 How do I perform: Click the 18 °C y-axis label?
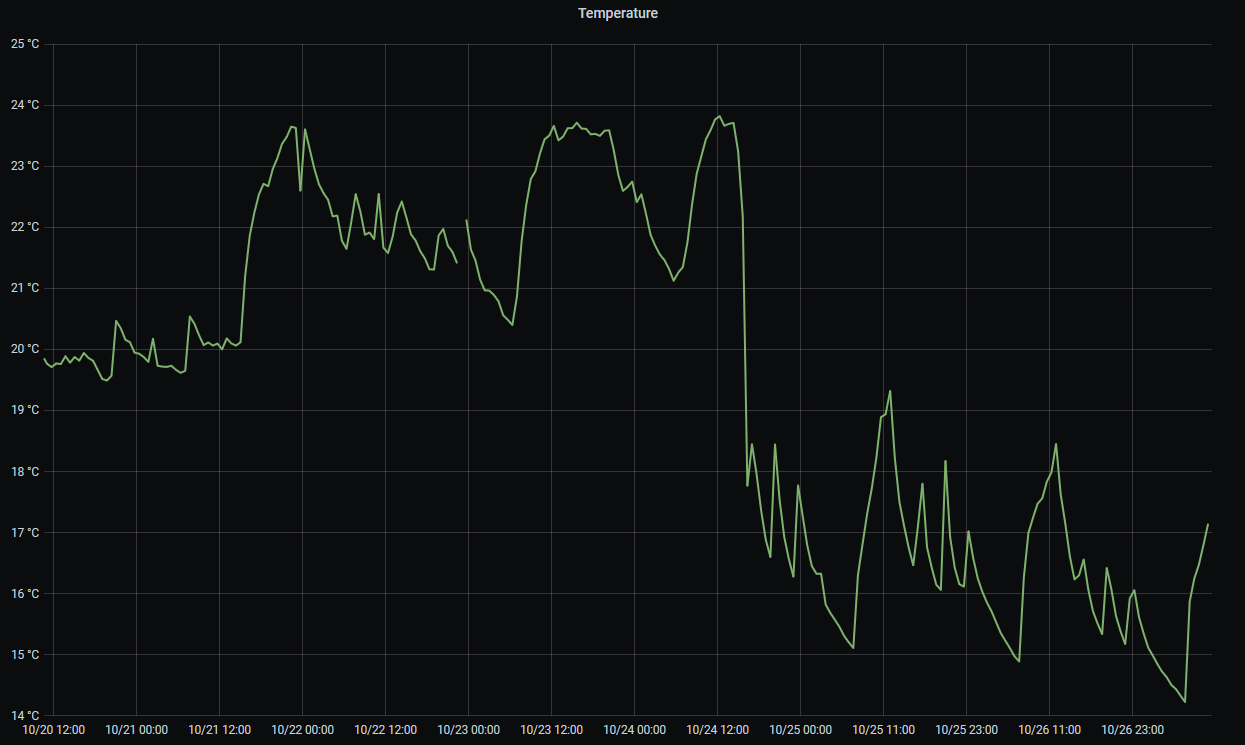coord(25,471)
